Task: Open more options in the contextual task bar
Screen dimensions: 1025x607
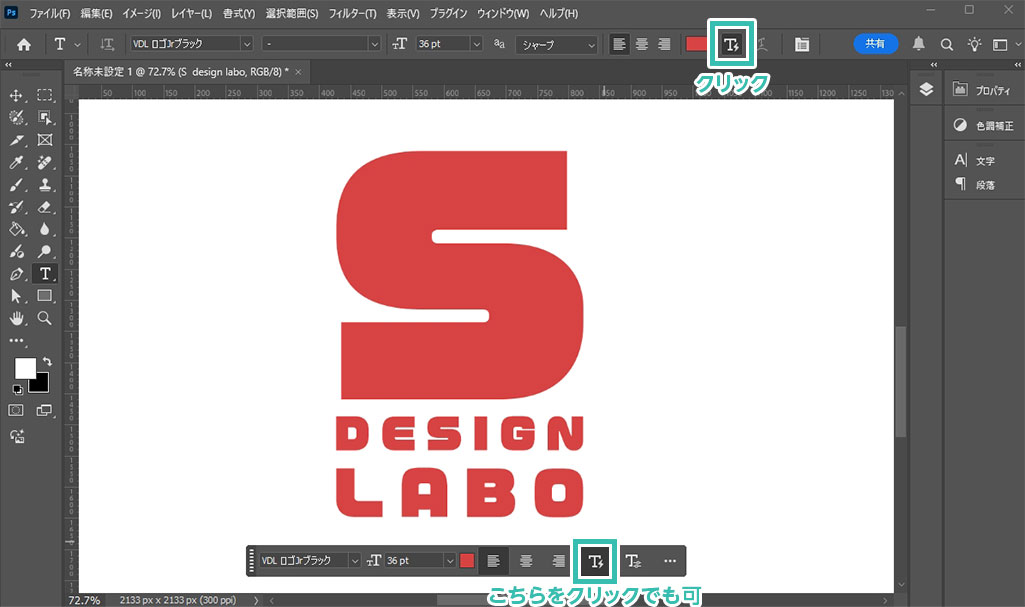Action: click(669, 561)
